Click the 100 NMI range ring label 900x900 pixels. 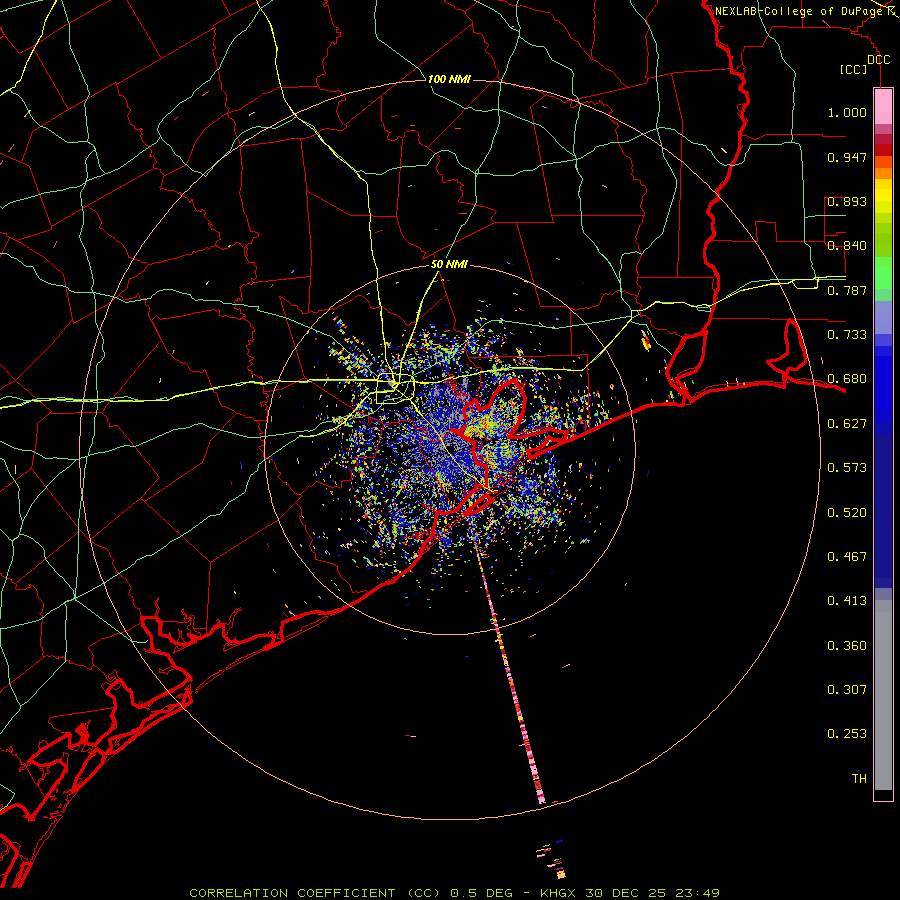pos(449,79)
